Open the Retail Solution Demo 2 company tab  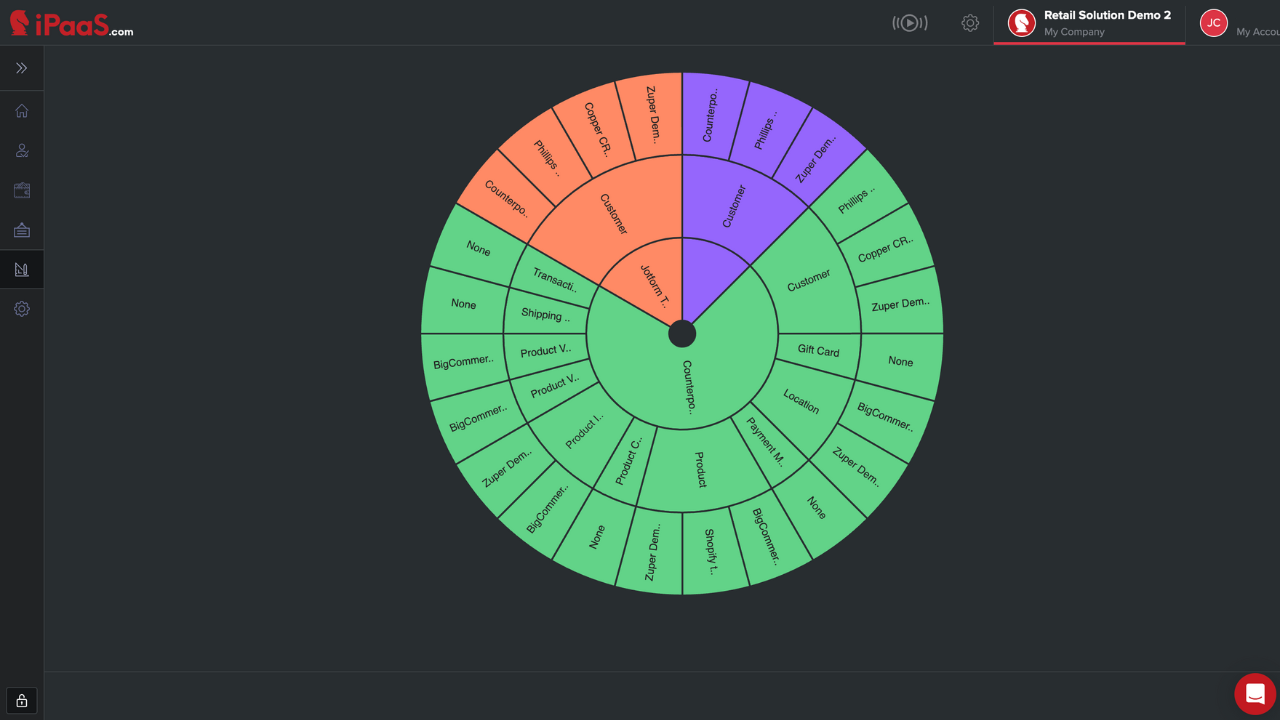click(x=1089, y=23)
